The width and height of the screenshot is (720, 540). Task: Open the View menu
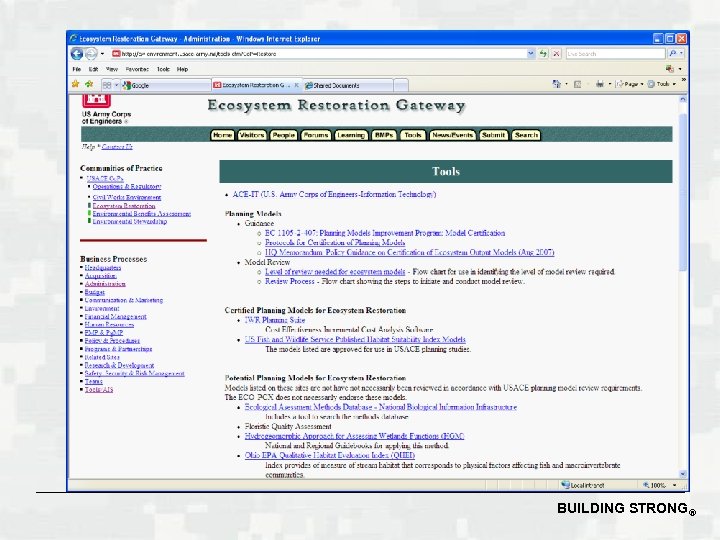tap(112, 69)
